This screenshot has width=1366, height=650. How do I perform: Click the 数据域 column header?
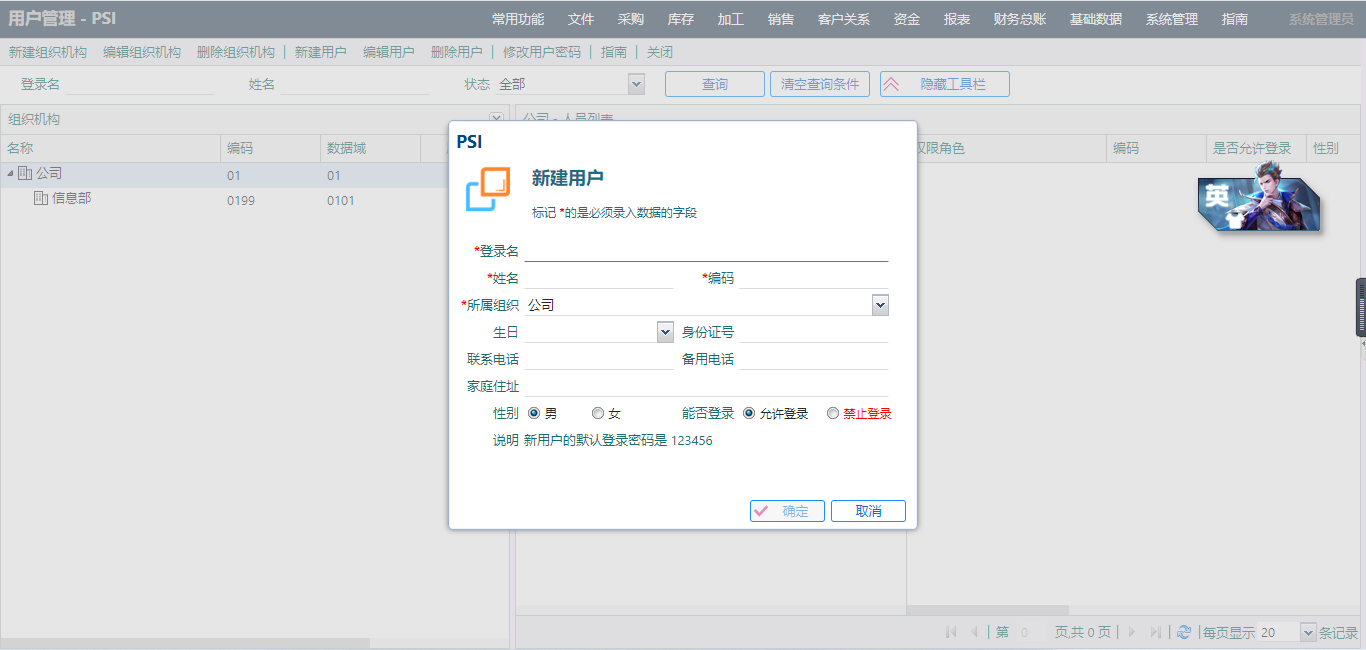pyautogui.click(x=370, y=148)
